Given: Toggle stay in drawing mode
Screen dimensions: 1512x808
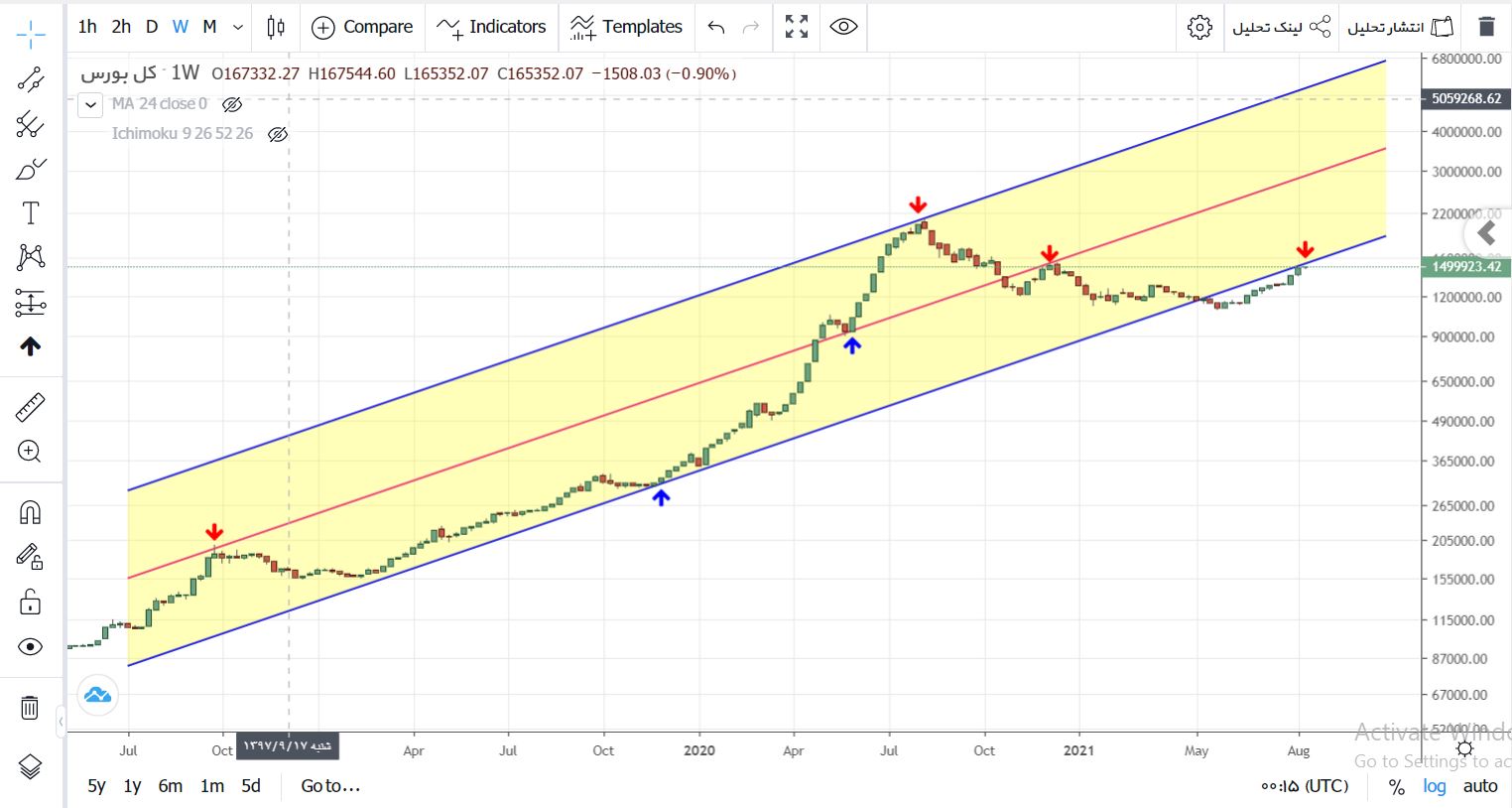Looking at the screenshot, I should coord(31,557).
